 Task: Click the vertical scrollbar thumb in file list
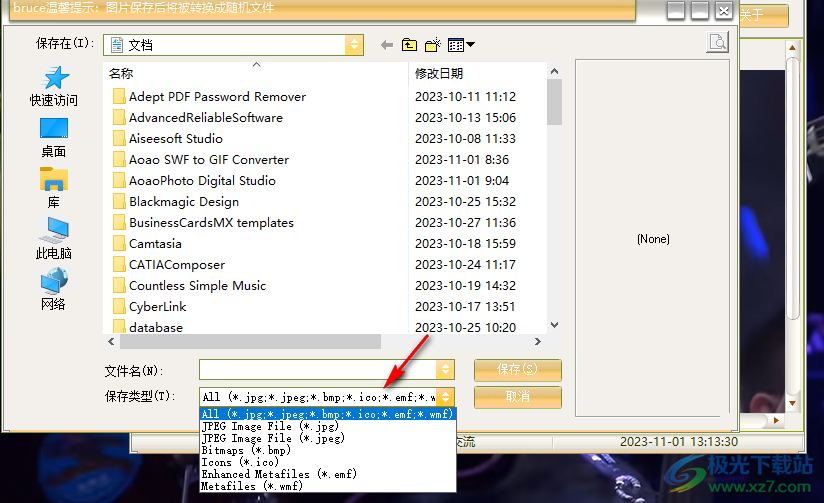point(554,102)
